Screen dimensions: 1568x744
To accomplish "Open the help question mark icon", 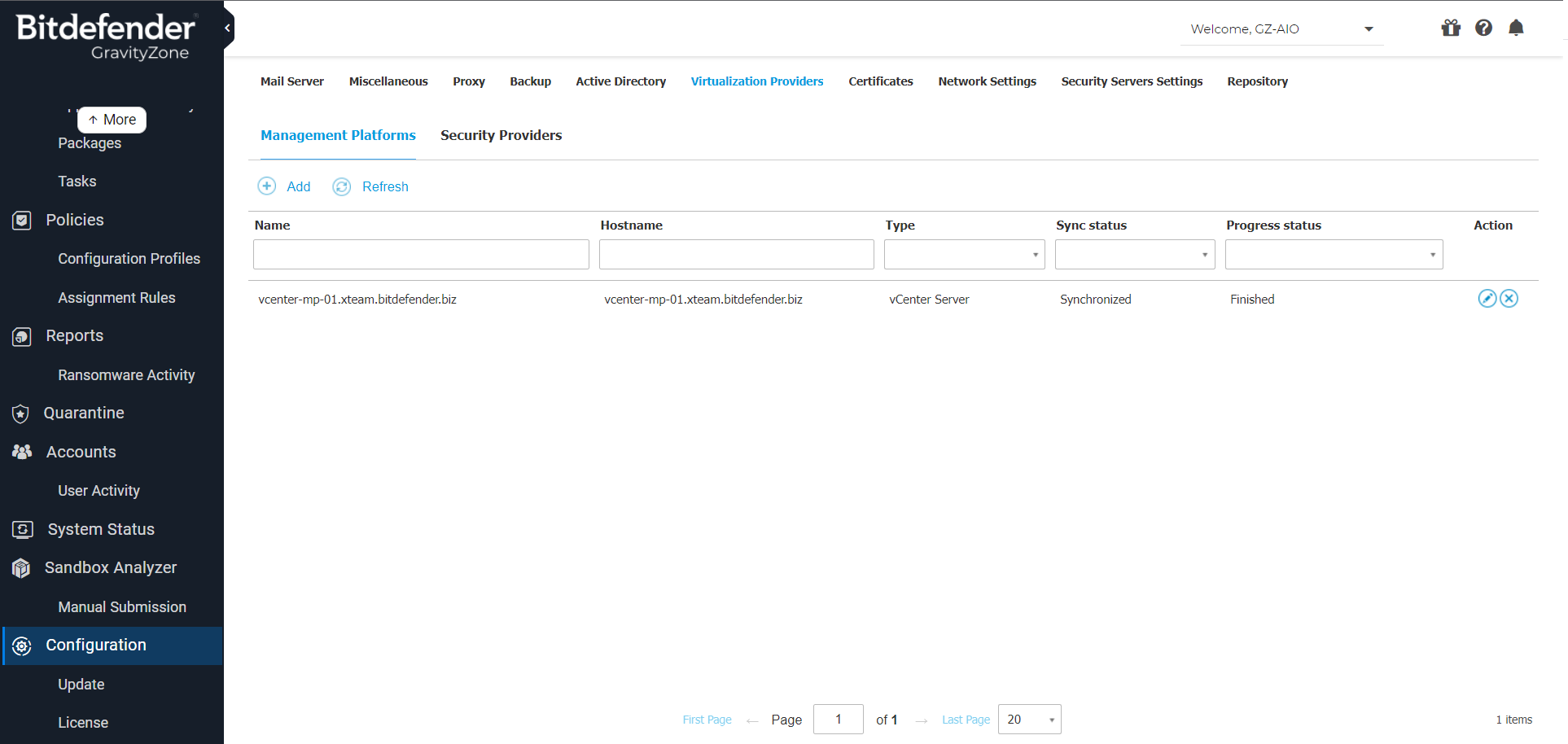I will 1483,28.
